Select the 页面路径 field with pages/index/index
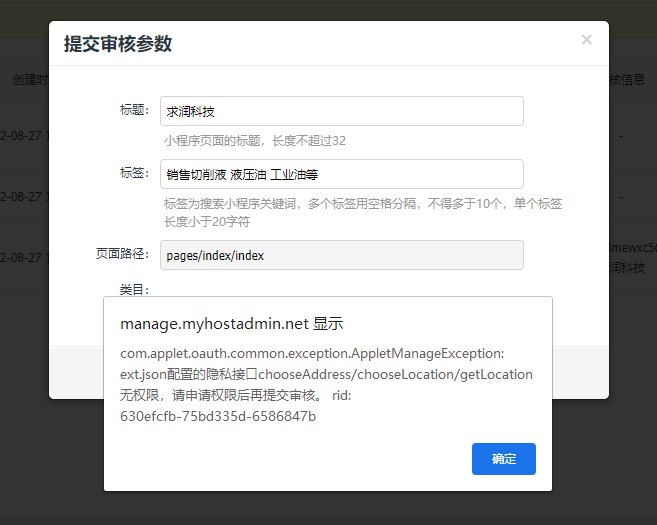The image size is (657, 525). (x=341, y=255)
